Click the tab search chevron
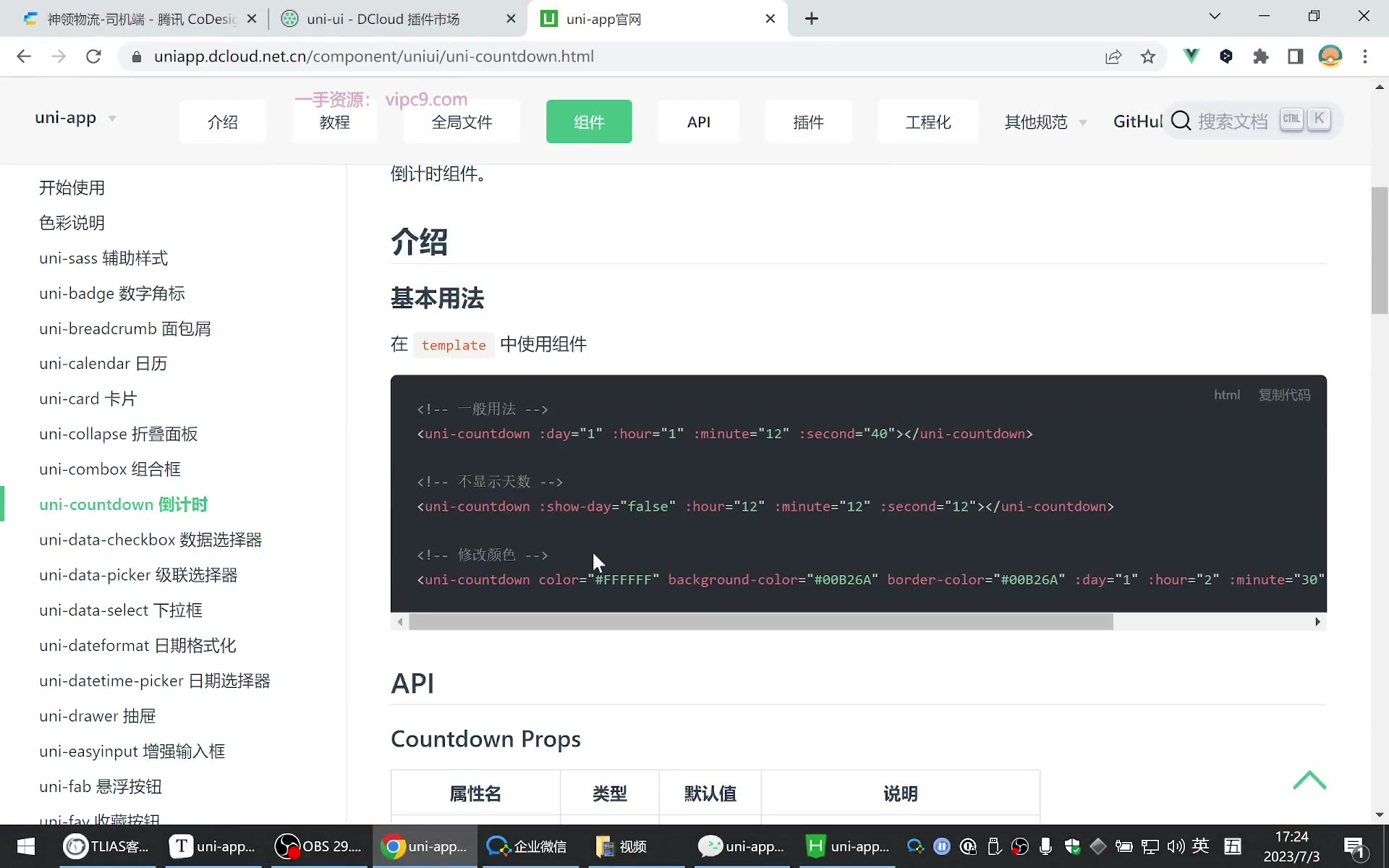The height and width of the screenshot is (868, 1389). [x=1215, y=17]
